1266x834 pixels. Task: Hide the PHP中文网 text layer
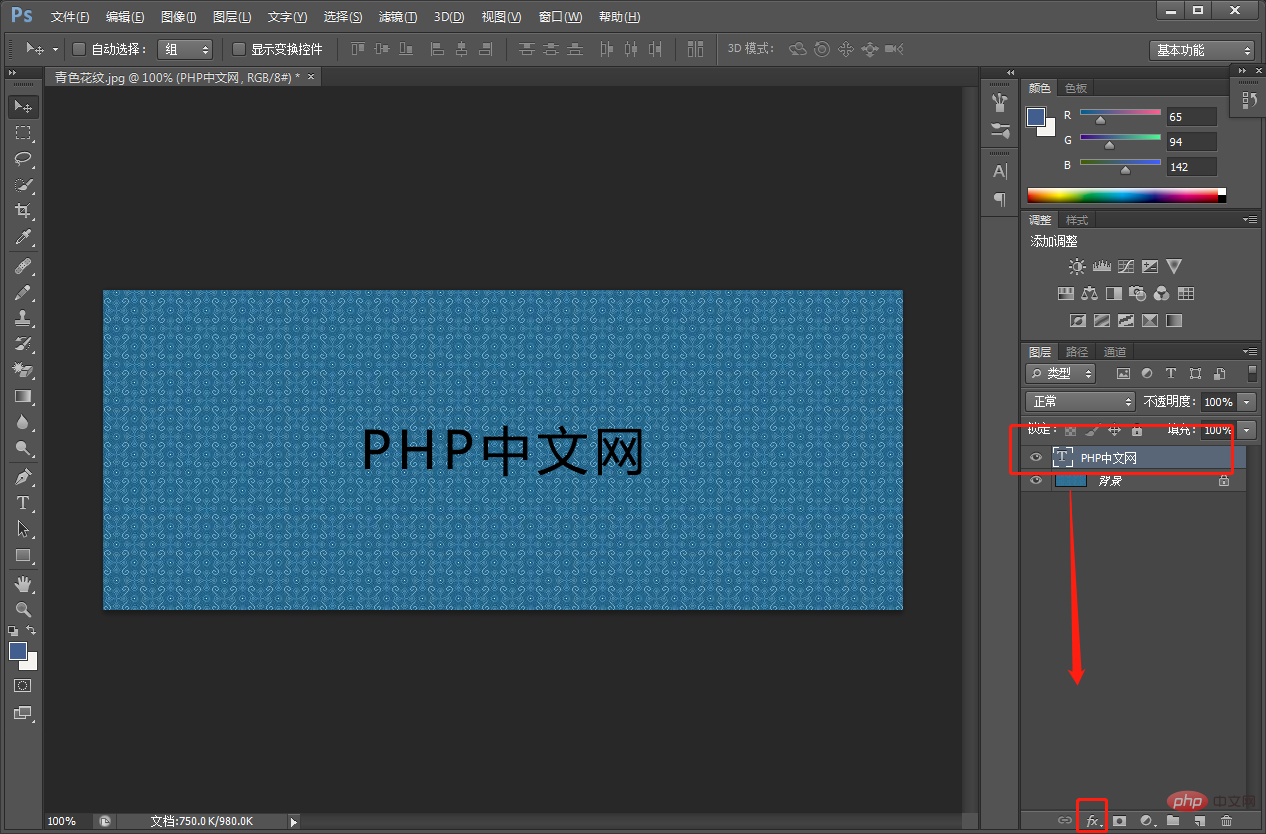point(1036,458)
